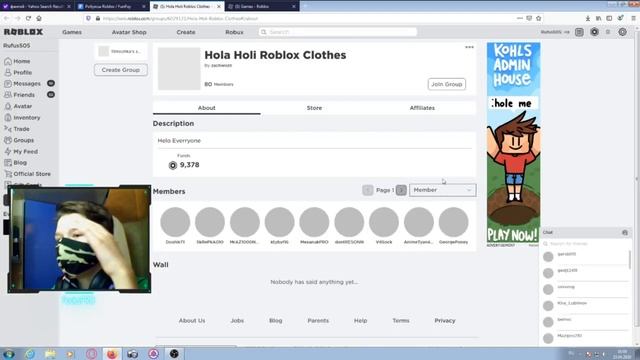
Task: Open the Kohls Admin House advertisement
Action: pyautogui.click(x=513, y=143)
